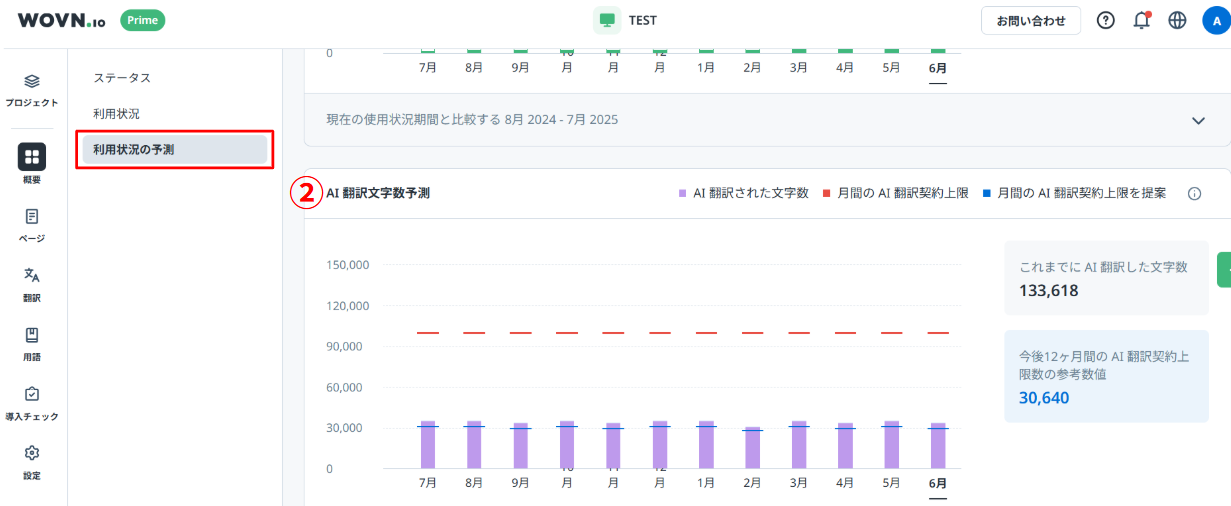Toggle the AI 翻訳された文字数 legend swatch

(x=683, y=194)
